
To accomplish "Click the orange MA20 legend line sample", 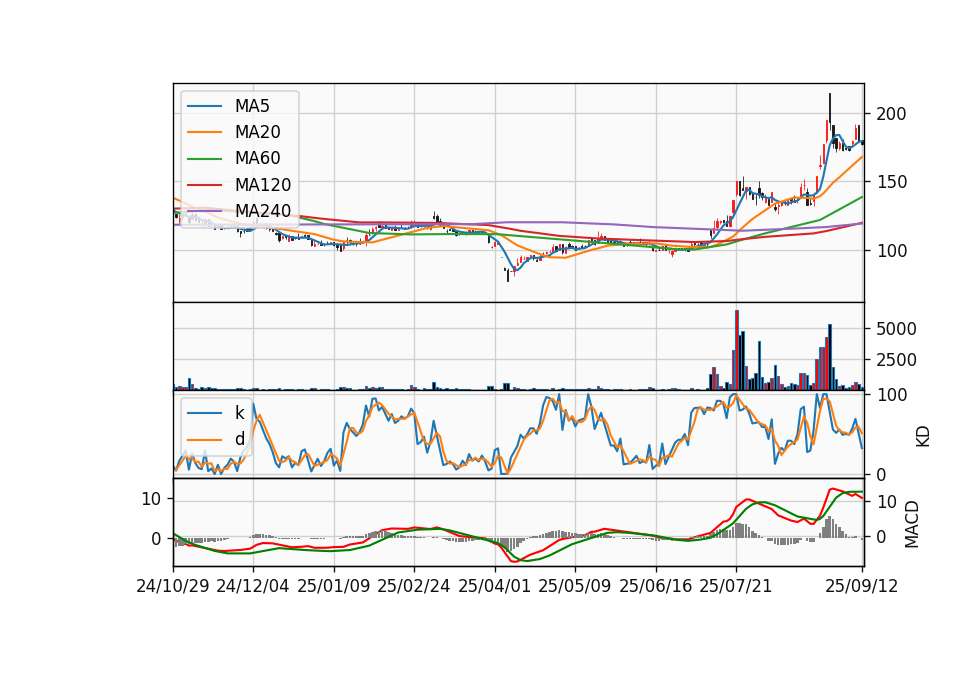I will point(204,132).
